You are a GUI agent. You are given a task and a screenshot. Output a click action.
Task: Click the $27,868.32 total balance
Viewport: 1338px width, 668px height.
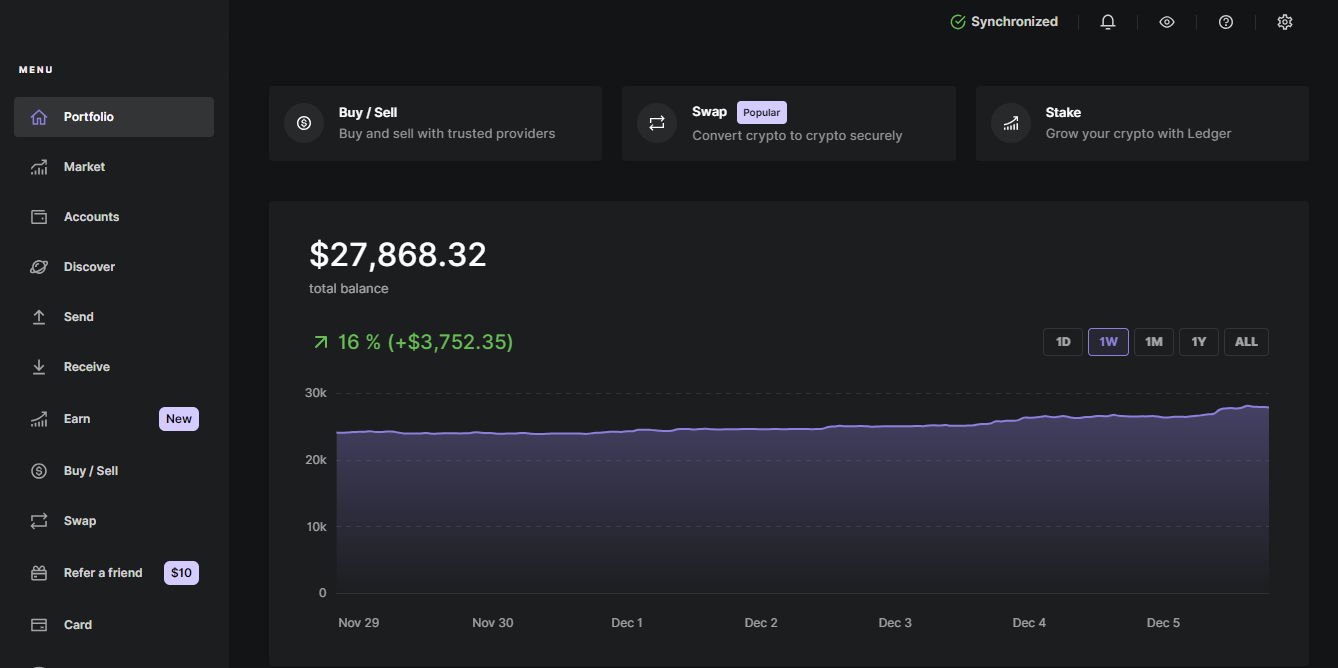tap(398, 255)
